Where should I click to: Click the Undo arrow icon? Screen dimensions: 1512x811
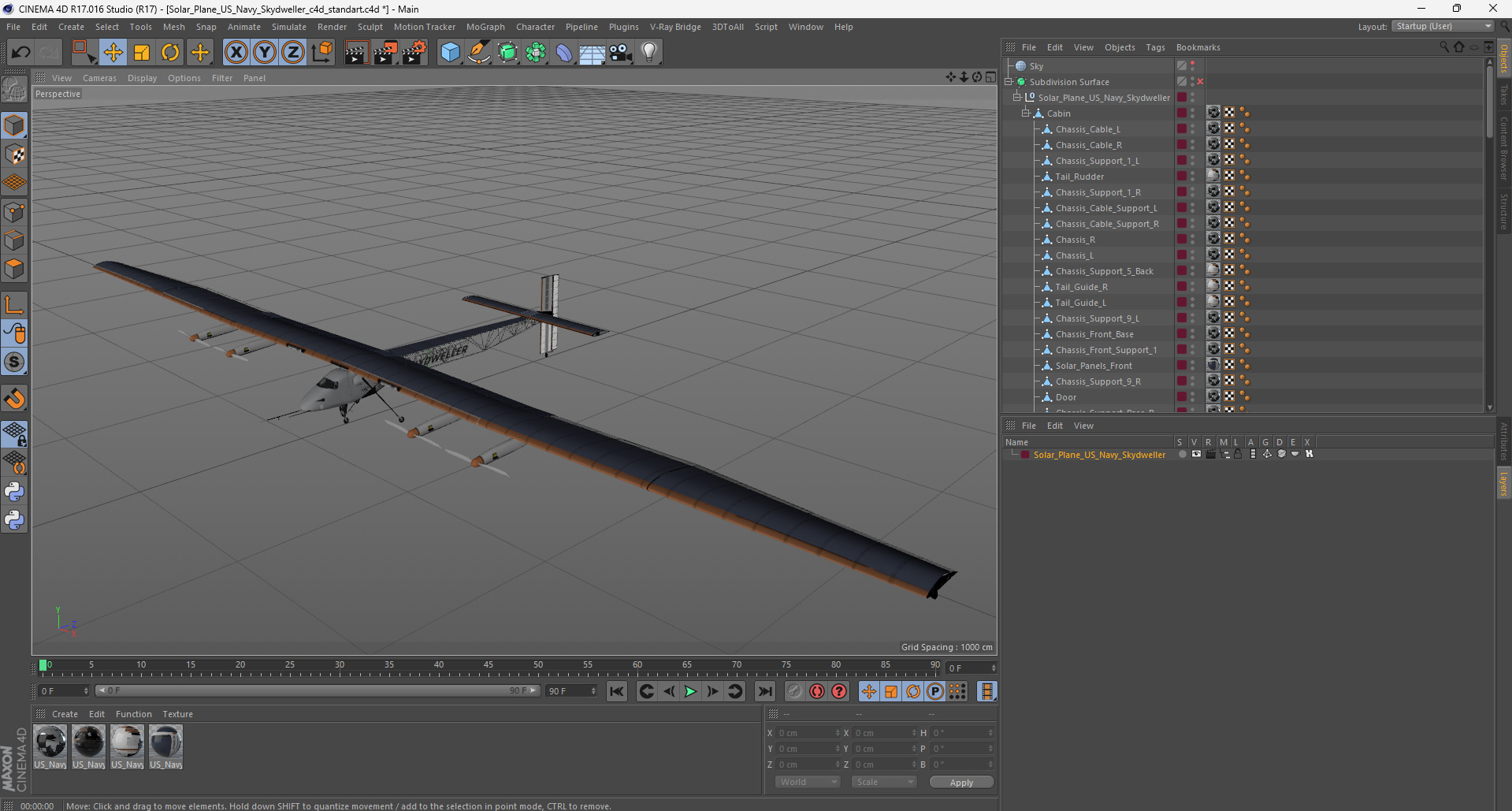pos(21,53)
